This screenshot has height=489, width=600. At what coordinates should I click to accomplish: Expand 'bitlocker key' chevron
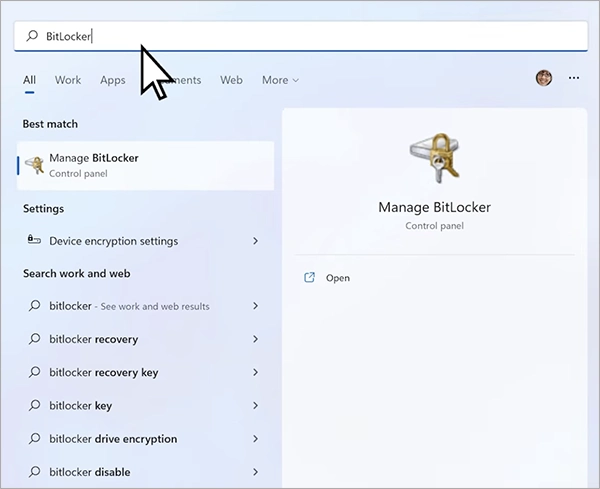tap(256, 406)
